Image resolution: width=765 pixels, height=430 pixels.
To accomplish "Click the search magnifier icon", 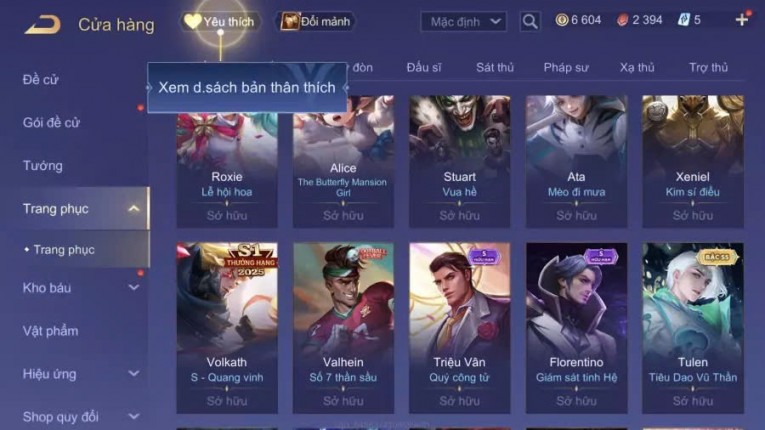I will click(x=530, y=21).
